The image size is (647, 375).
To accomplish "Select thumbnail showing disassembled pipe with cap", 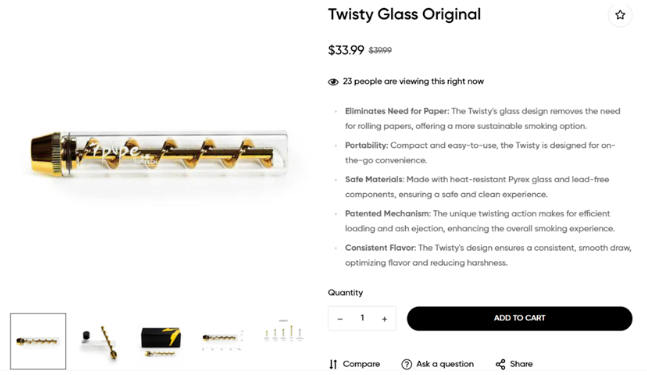I will (99, 341).
